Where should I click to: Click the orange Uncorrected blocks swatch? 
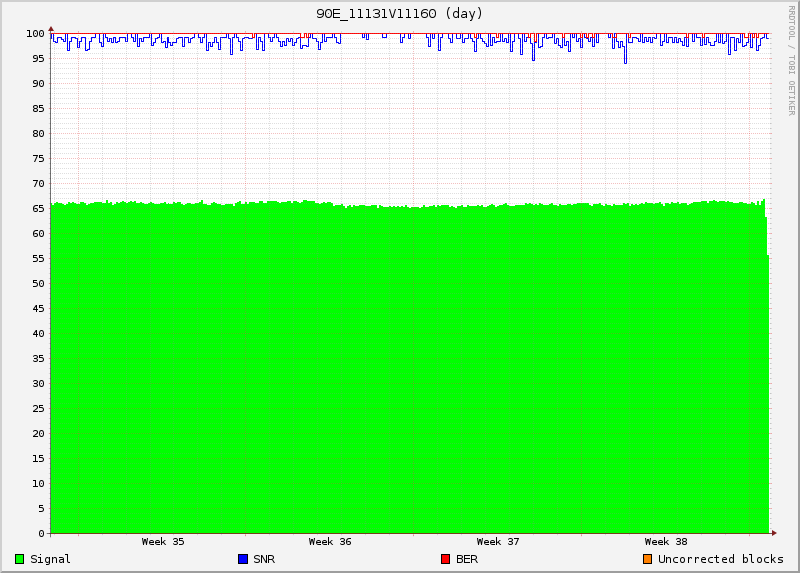point(647,559)
